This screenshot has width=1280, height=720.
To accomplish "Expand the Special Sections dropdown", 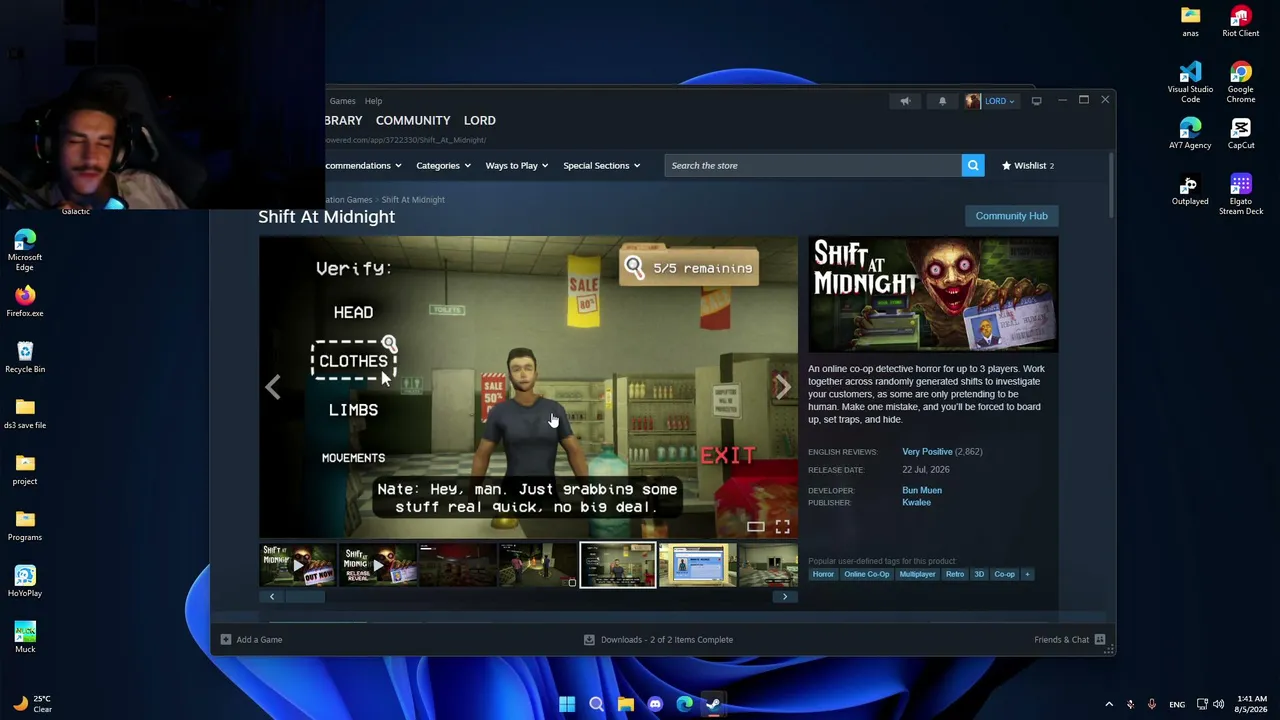I will click(x=601, y=165).
